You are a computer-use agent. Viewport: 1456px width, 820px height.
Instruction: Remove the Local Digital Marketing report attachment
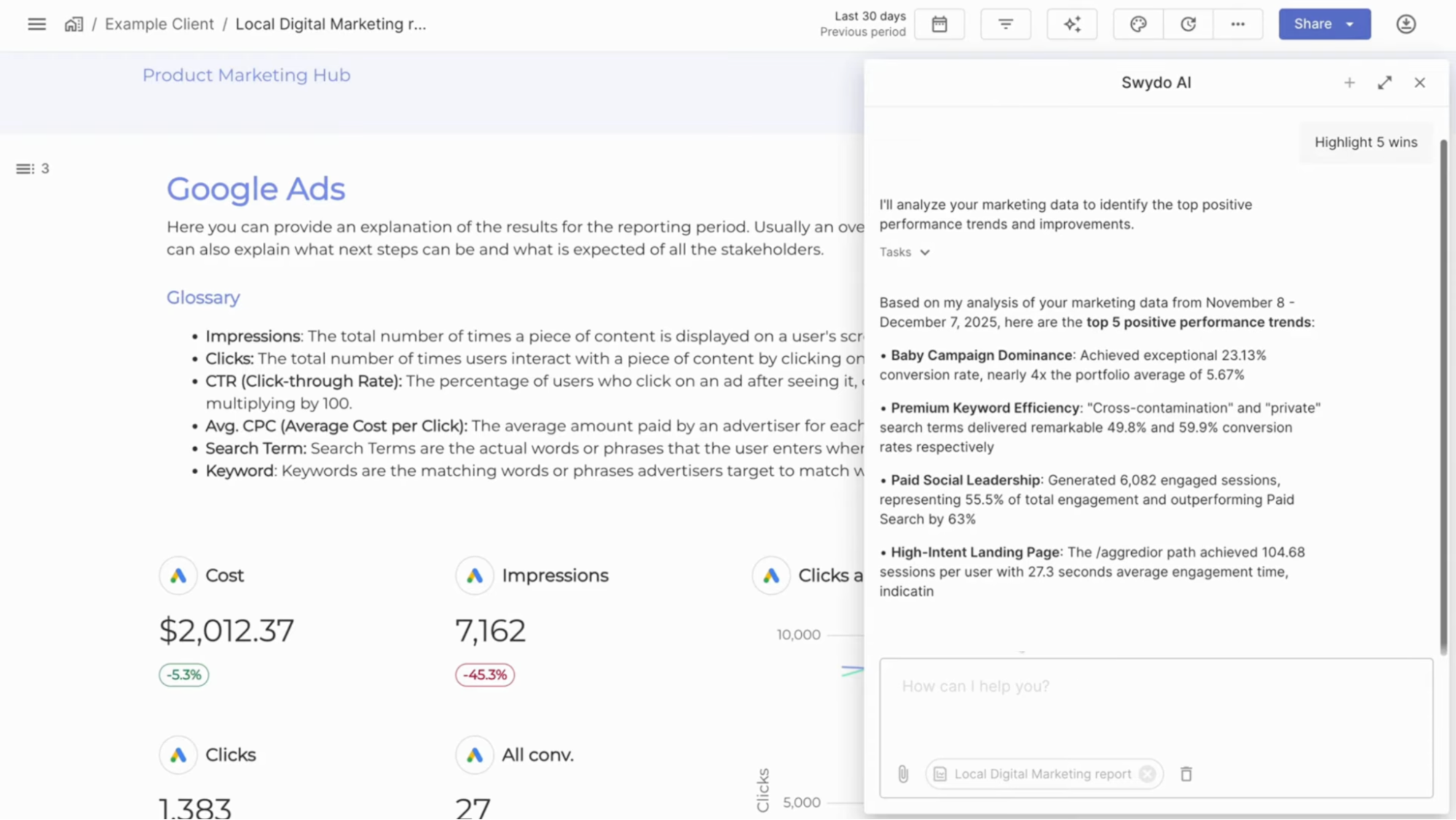click(1147, 774)
